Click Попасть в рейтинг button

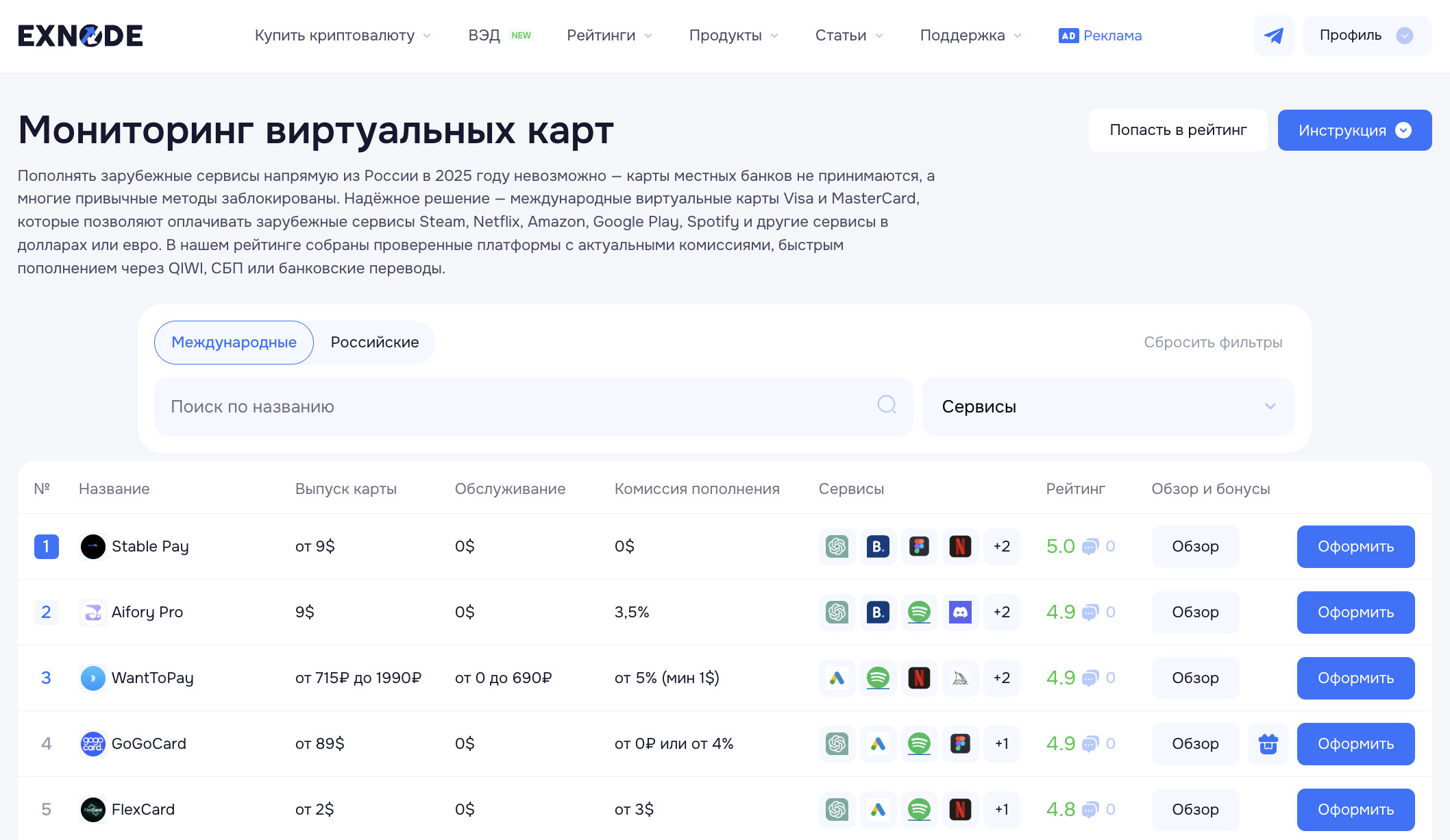[x=1177, y=130]
